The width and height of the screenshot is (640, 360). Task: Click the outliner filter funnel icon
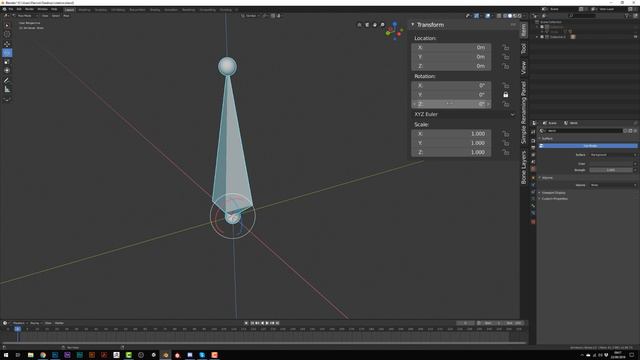[627, 16]
